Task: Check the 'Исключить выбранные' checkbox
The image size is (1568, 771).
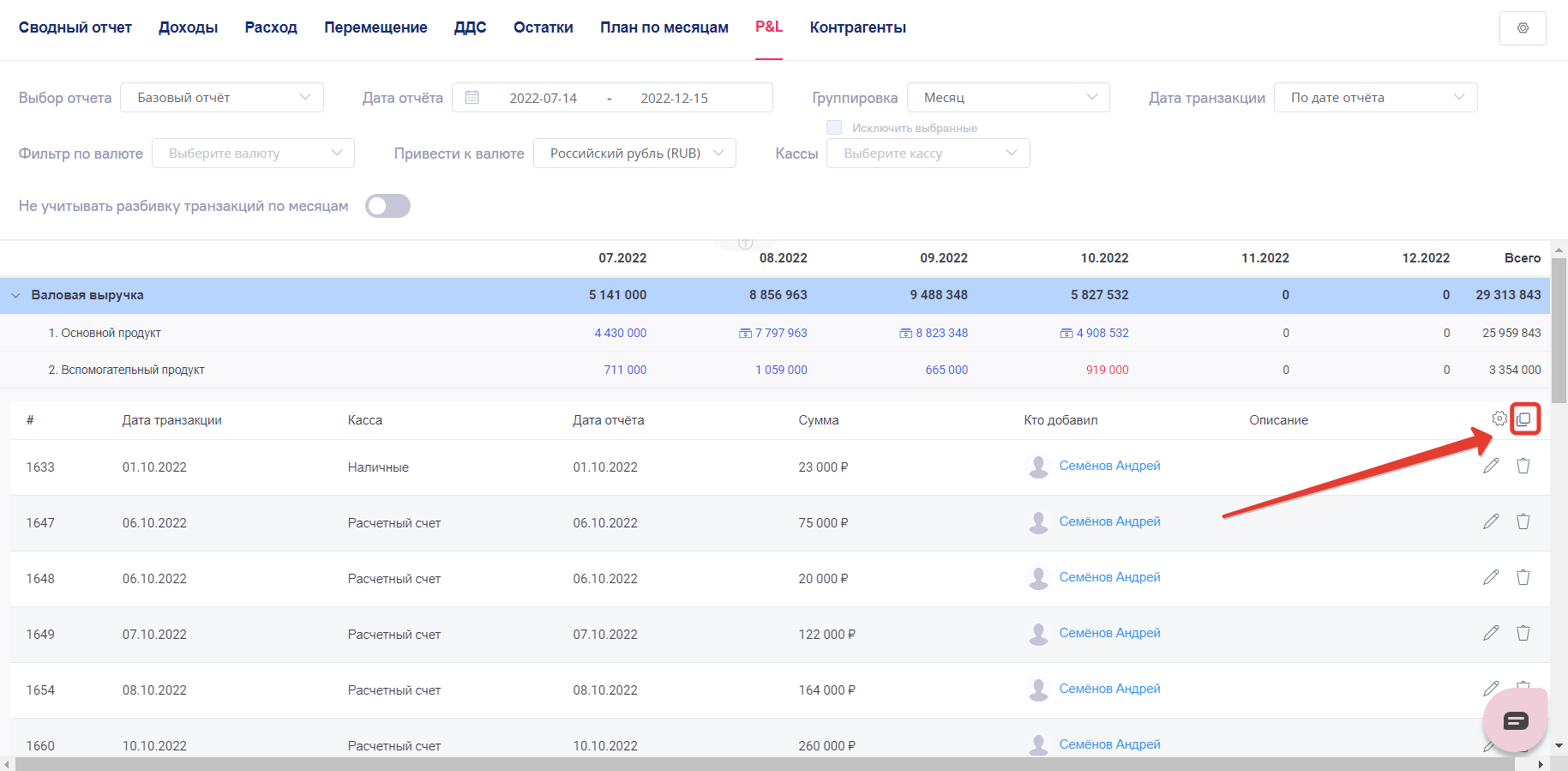Action: click(x=834, y=128)
